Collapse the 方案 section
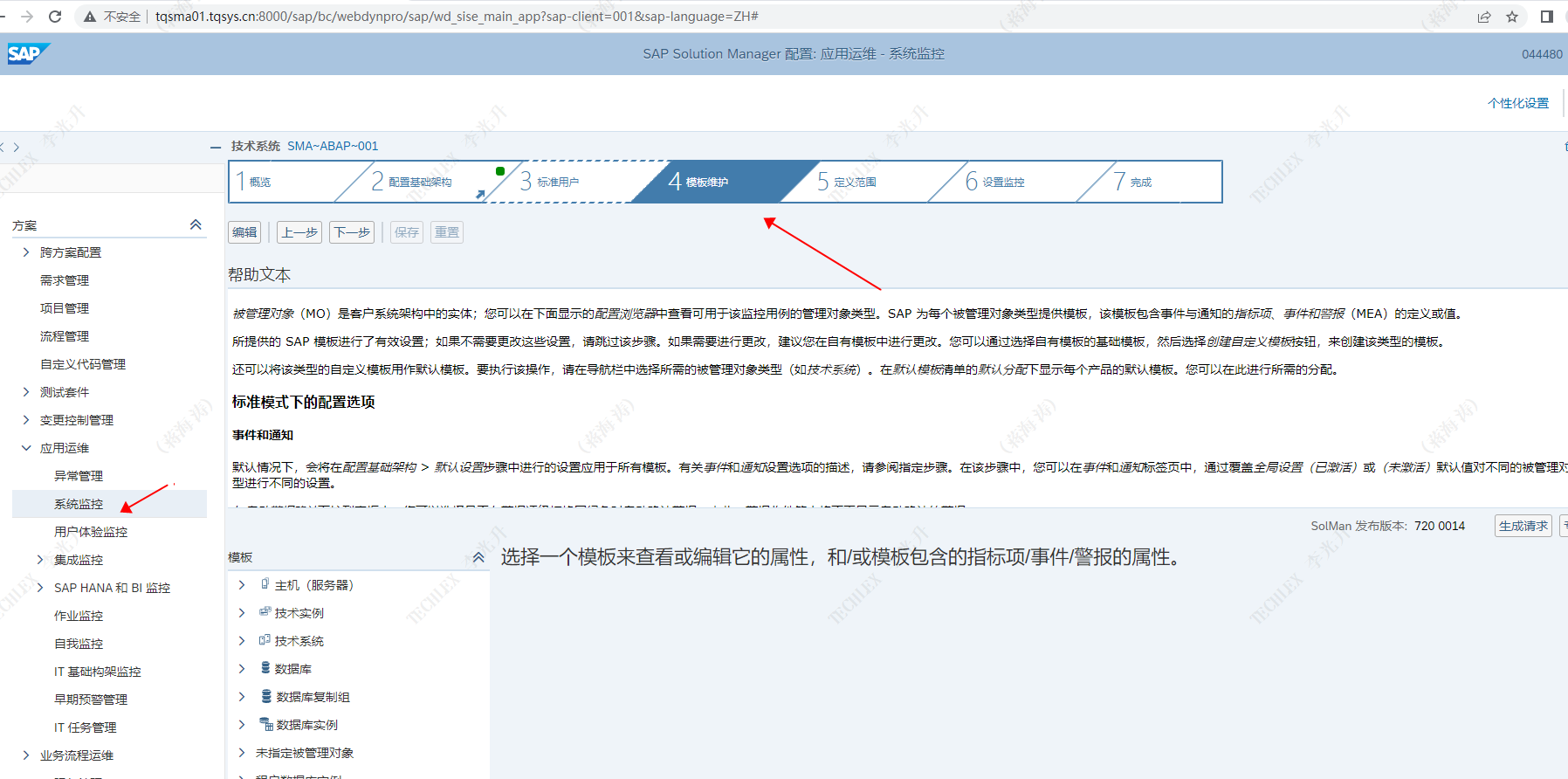The width and height of the screenshot is (1568, 779). [x=196, y=224]
